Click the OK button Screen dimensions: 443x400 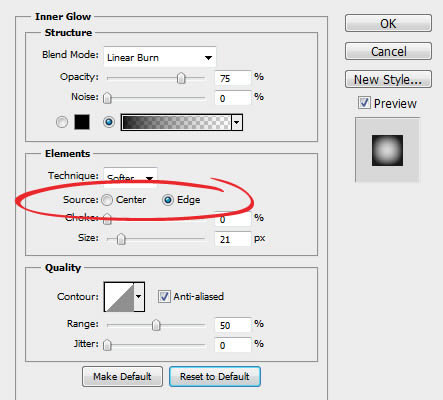pyautogui.click(x=388, y=23)
